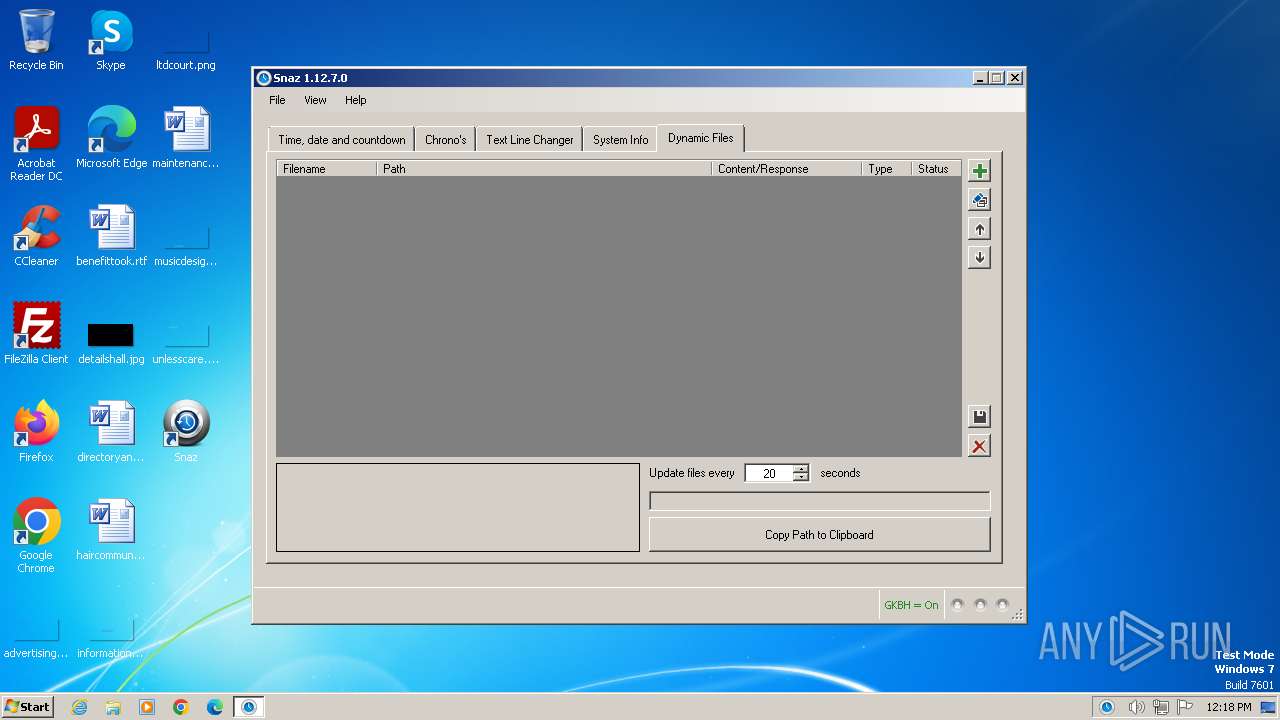Move selected file up with arrow icon
This screenshot has width=1280, height=720.
979,229
